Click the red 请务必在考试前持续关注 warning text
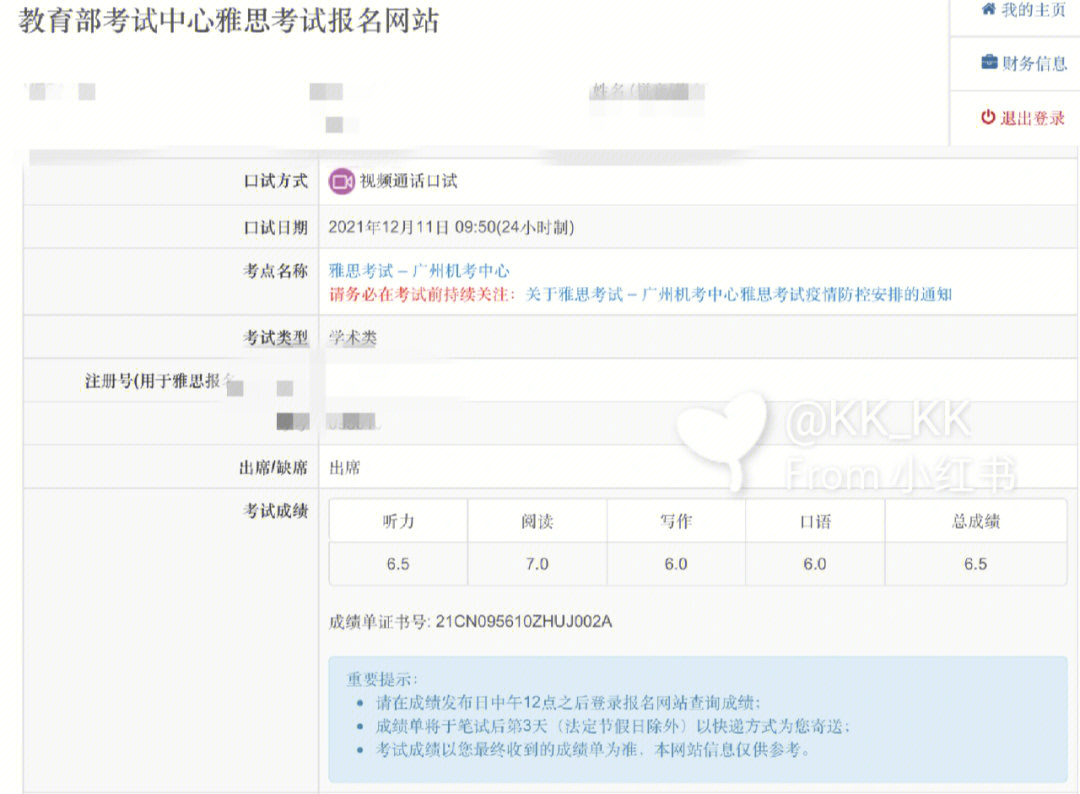Viewport: 1080px width, 794px height. pos(422,295)
